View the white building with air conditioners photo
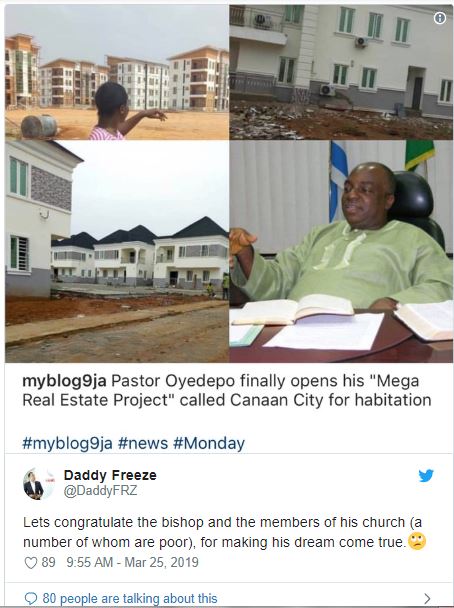This screenshot has height=608, width=454. pyautogui.click(x=341, y=72)
